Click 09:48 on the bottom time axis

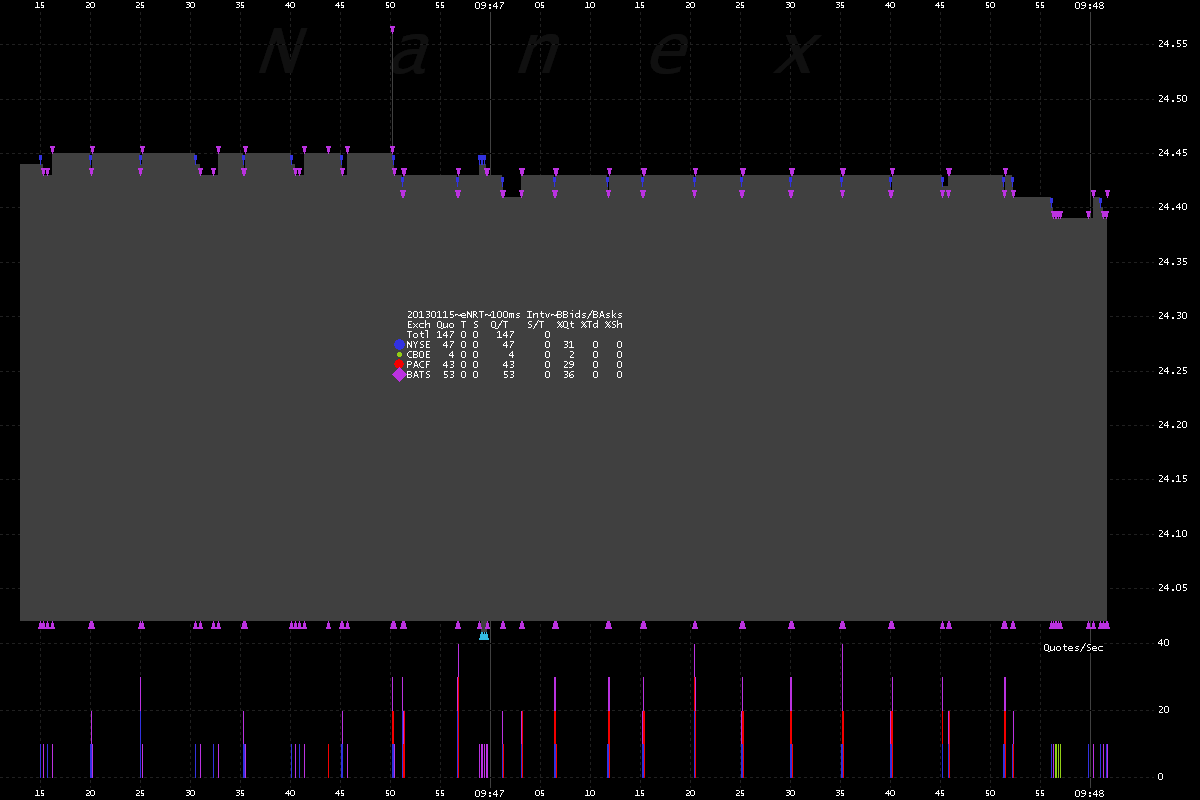pyautogui.click(x=1089, y=792)
